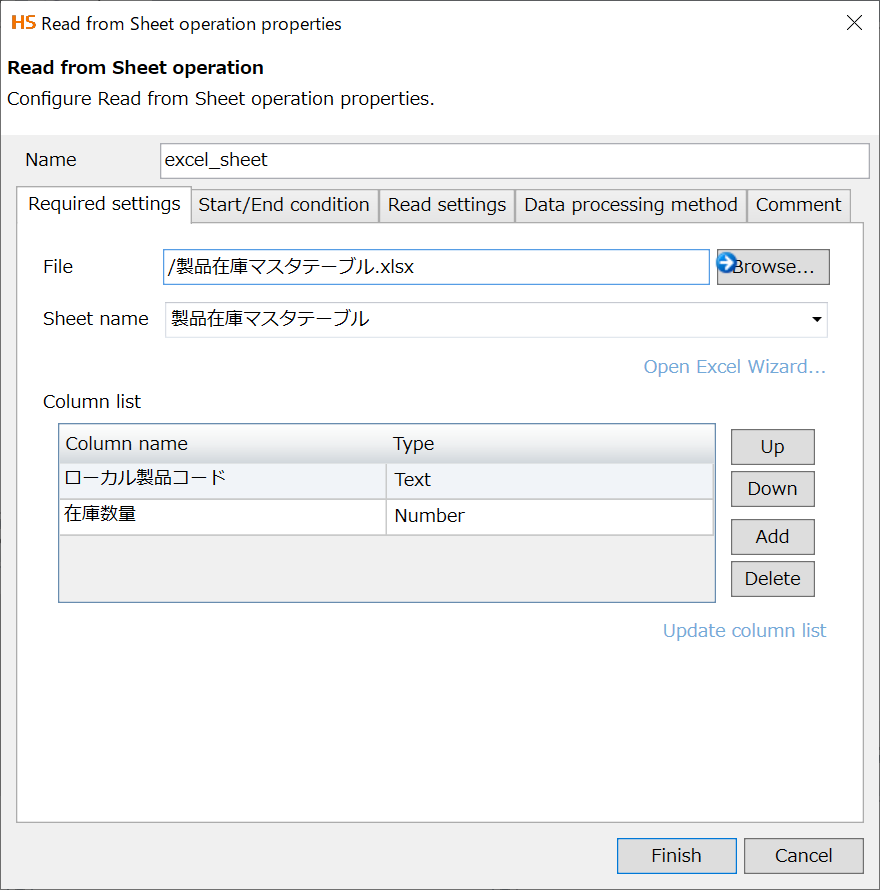Open the Sheet name combo box

click(x=495, y=320)
